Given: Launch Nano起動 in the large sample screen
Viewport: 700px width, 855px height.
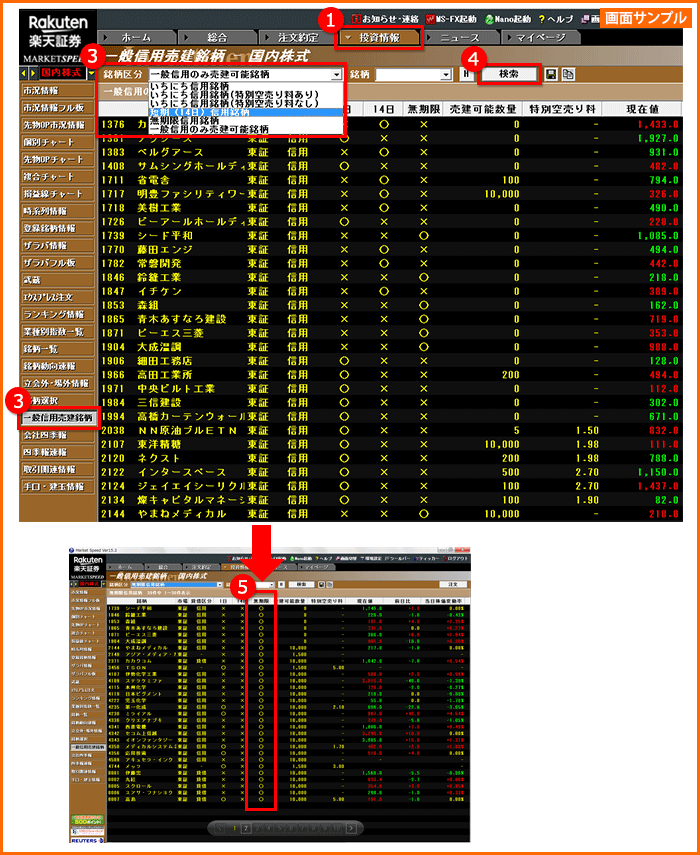Looking at the screenshot, I should click(508, 20).
